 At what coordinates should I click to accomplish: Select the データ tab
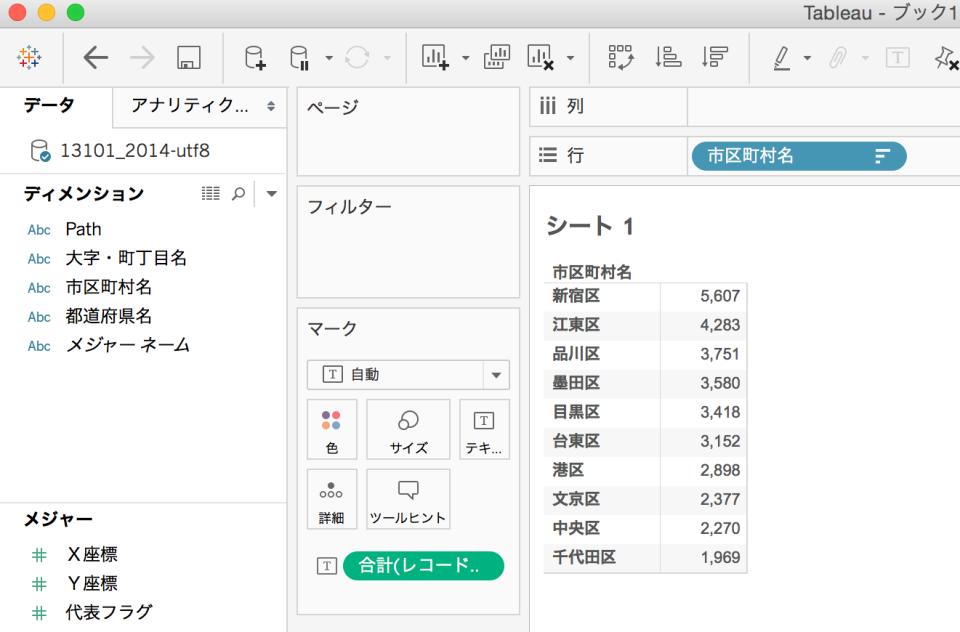coord(48,106)
